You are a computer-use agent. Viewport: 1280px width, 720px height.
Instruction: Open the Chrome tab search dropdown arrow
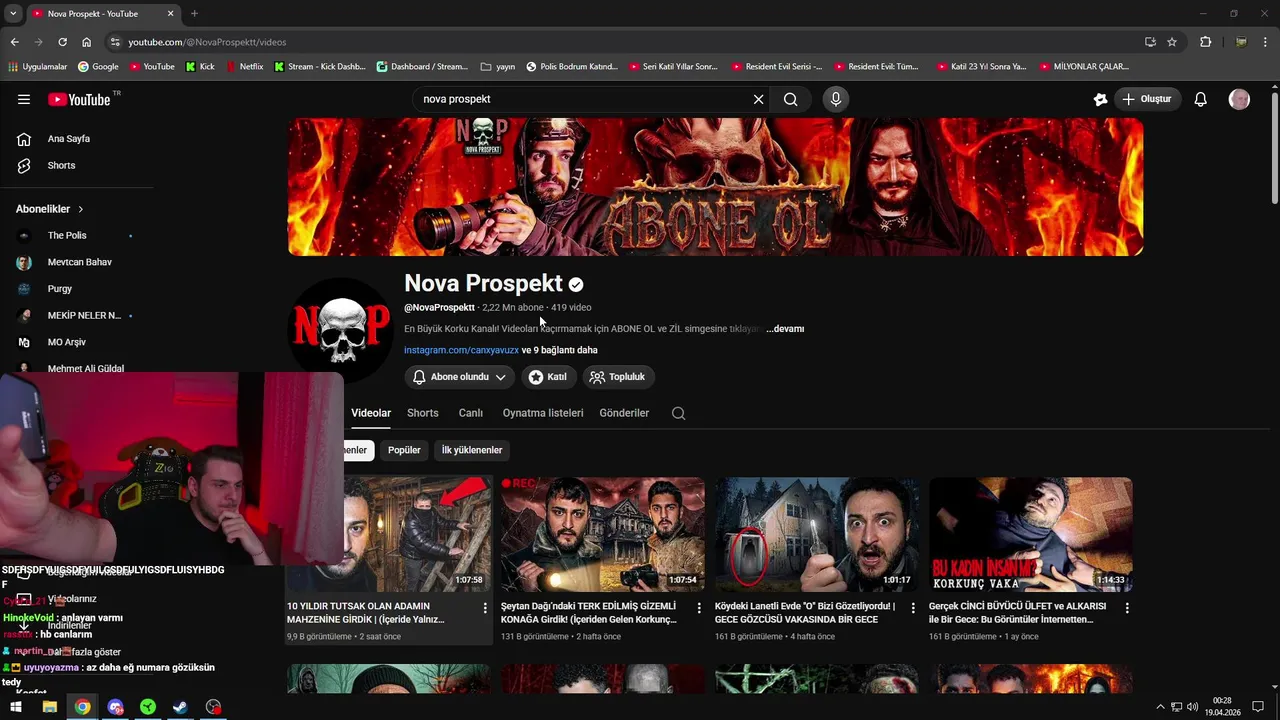(x=13, y=14)
